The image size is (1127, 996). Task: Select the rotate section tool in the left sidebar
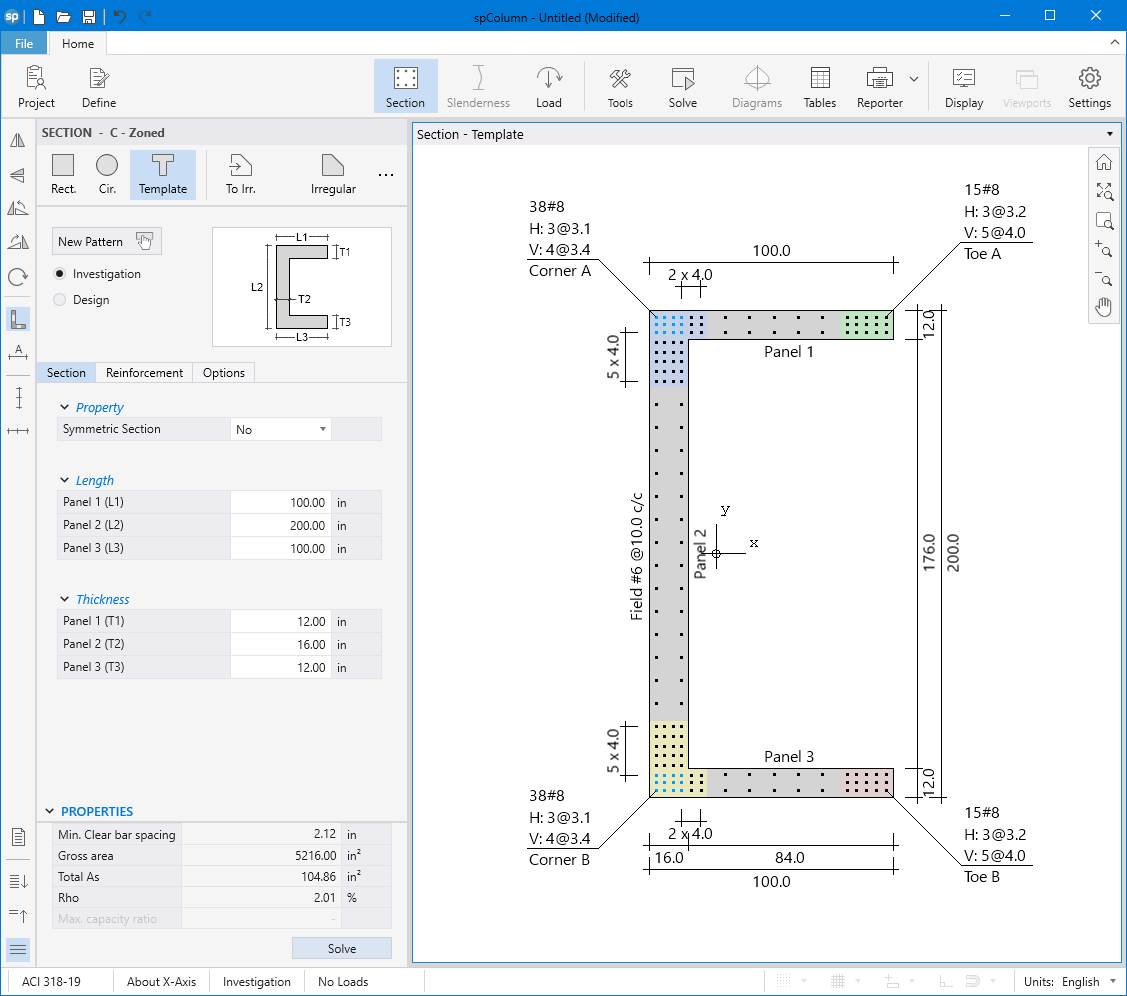coord(17,279)
